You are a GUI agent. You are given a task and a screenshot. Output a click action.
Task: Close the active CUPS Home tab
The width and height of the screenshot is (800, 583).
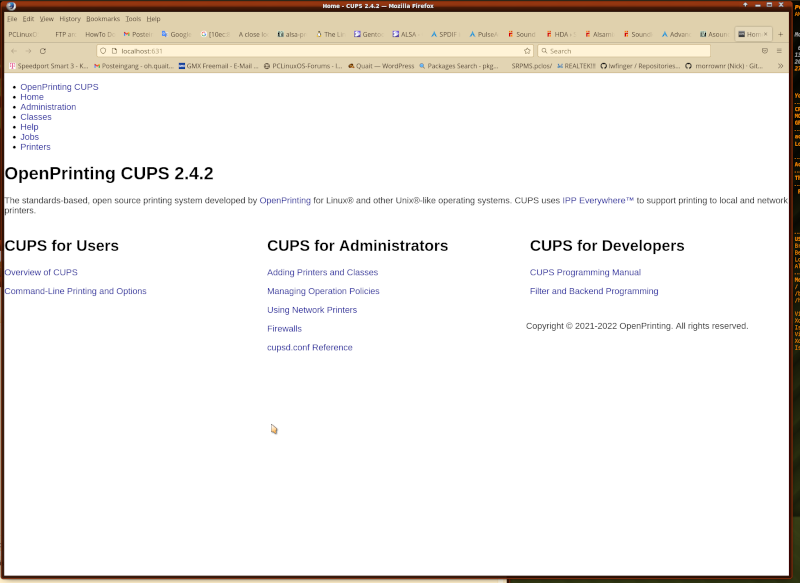click(x=766, y=34)
